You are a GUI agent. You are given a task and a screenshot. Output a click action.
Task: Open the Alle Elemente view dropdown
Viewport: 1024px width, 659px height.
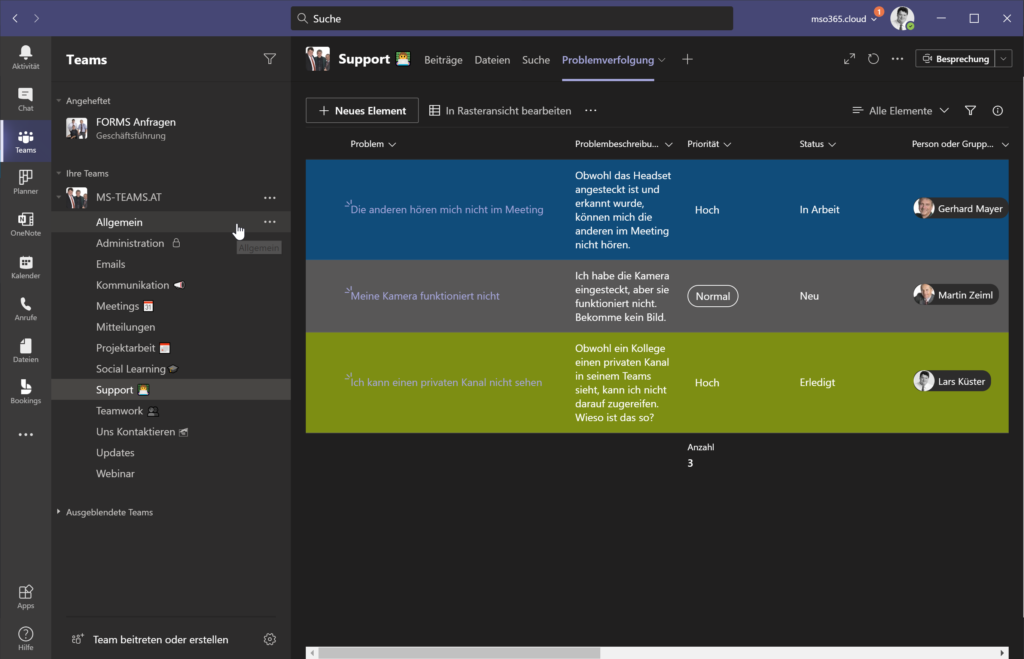(x=901, y=110)
